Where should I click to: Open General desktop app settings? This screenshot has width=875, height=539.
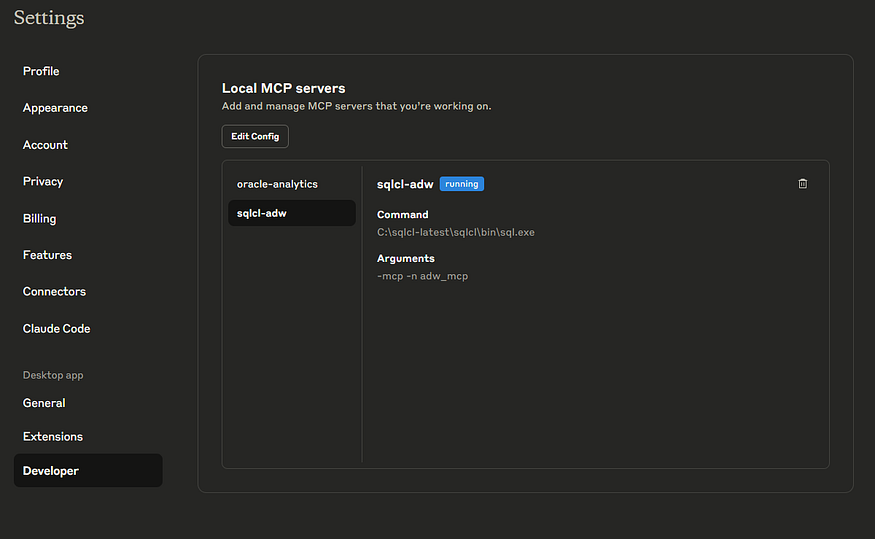[44, 403]
